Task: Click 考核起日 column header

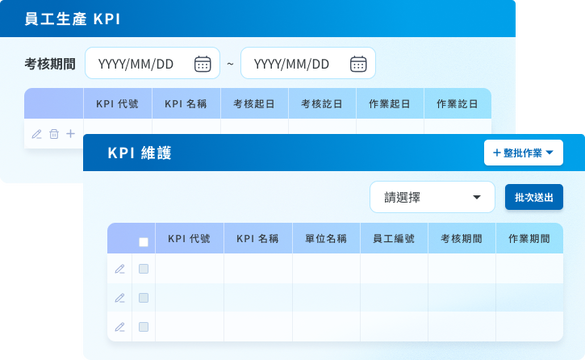Action: (254, 104)
